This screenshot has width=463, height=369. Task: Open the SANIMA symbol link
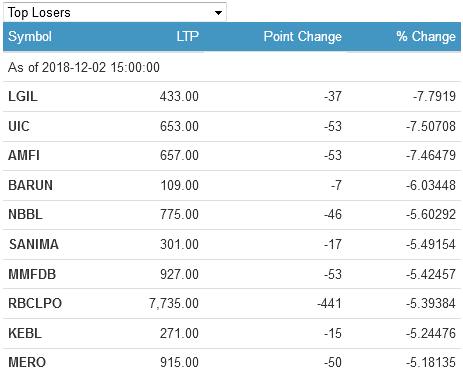click(x=34, y=244)
